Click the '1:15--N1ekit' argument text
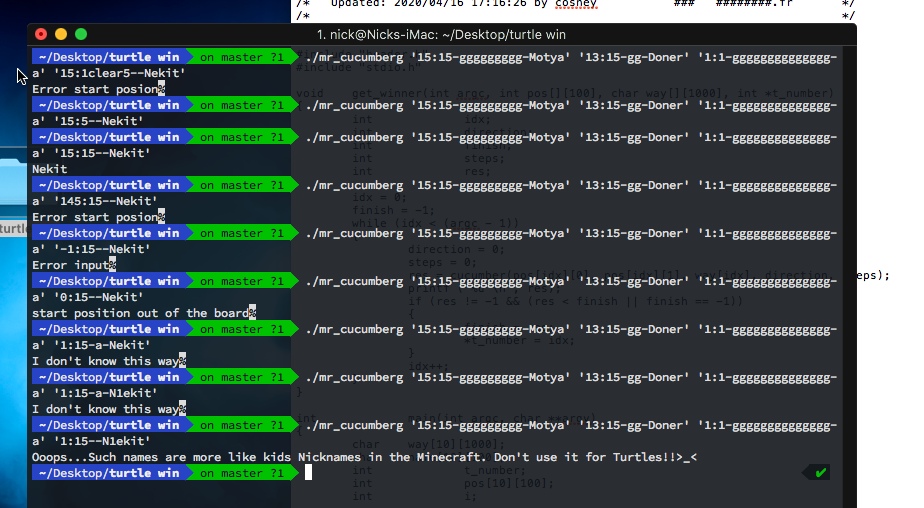Viewport: 924px width, 508px height. (x=102, y=441)
